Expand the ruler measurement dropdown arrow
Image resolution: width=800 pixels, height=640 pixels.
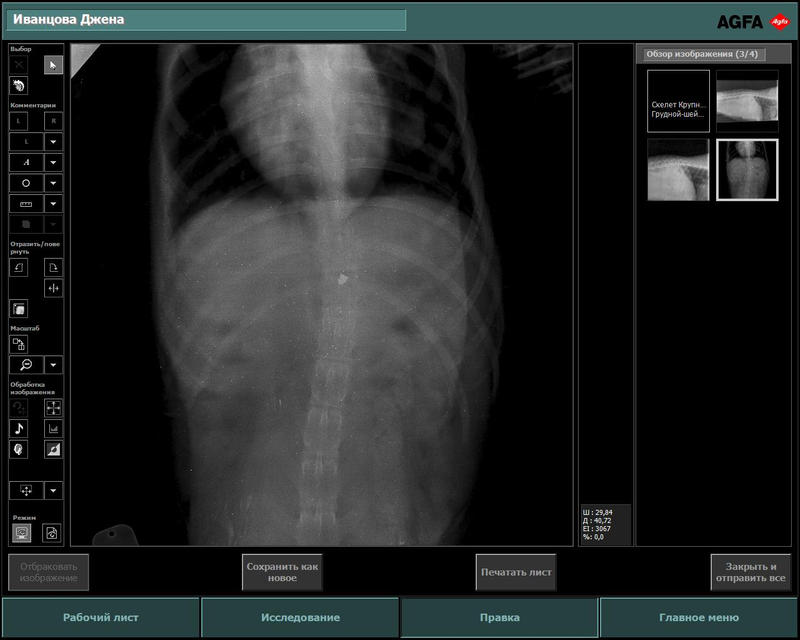pos(53,204)
